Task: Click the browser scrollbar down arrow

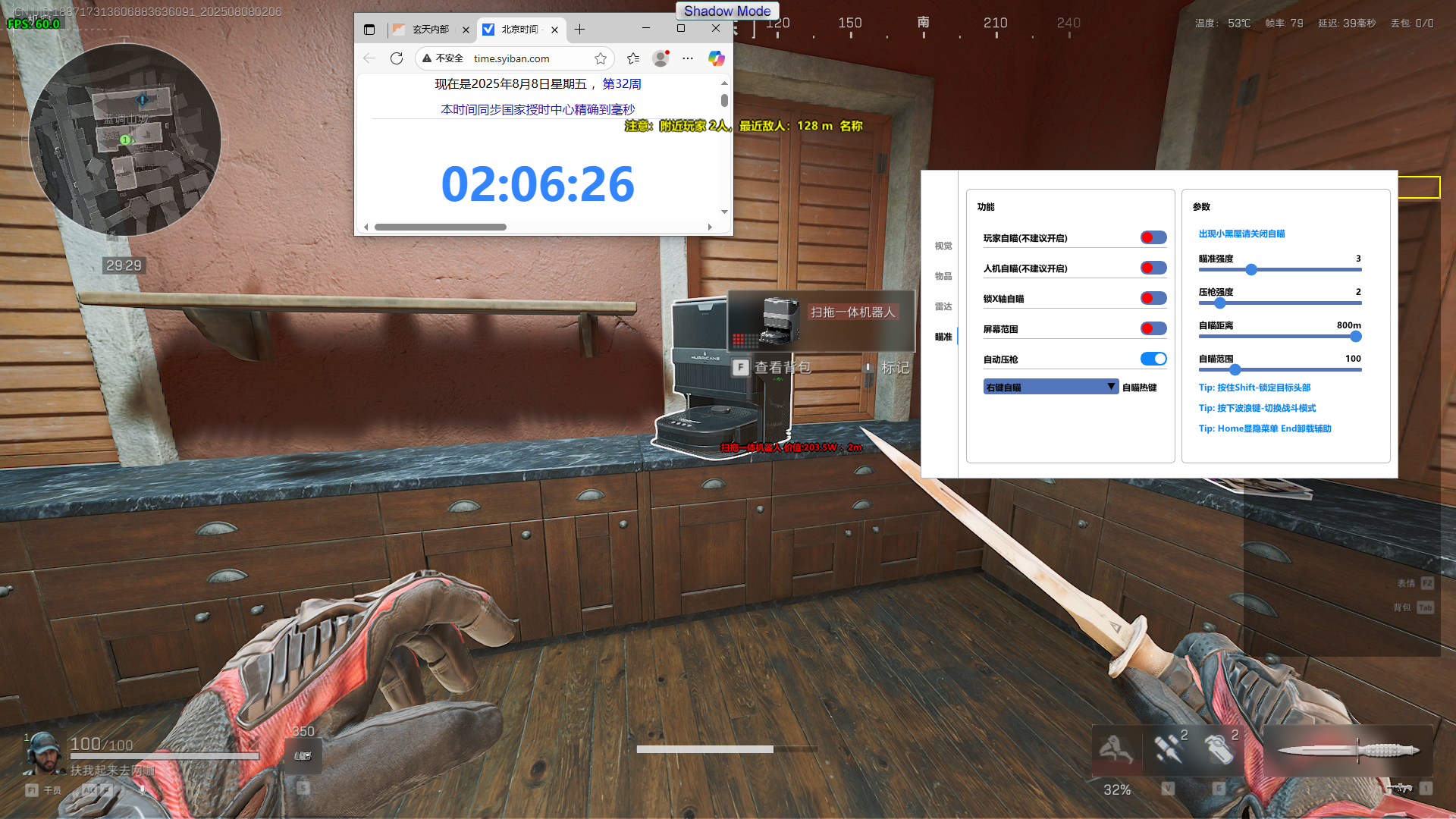Action: click(724, 212)
